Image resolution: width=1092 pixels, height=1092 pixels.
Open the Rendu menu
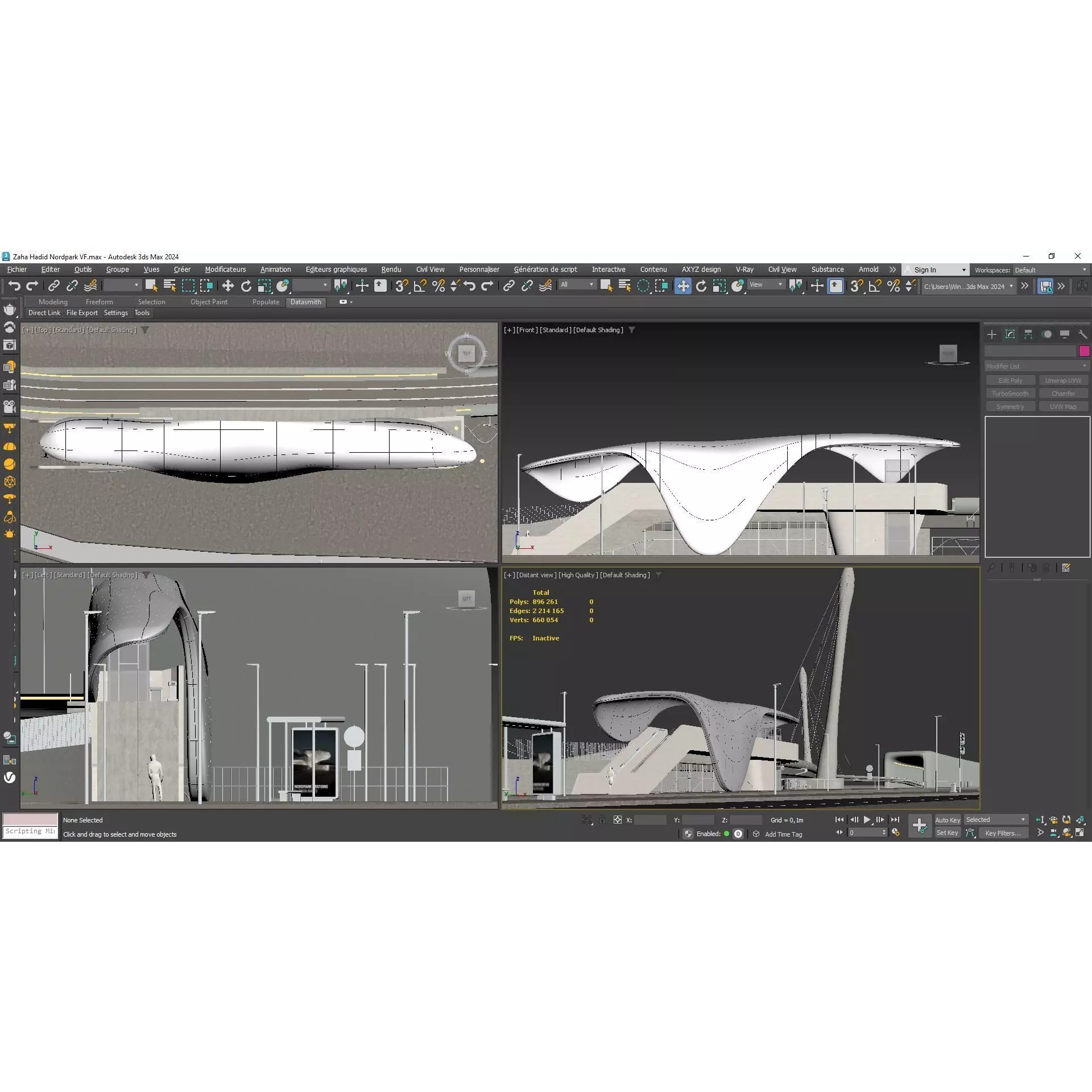391,270
